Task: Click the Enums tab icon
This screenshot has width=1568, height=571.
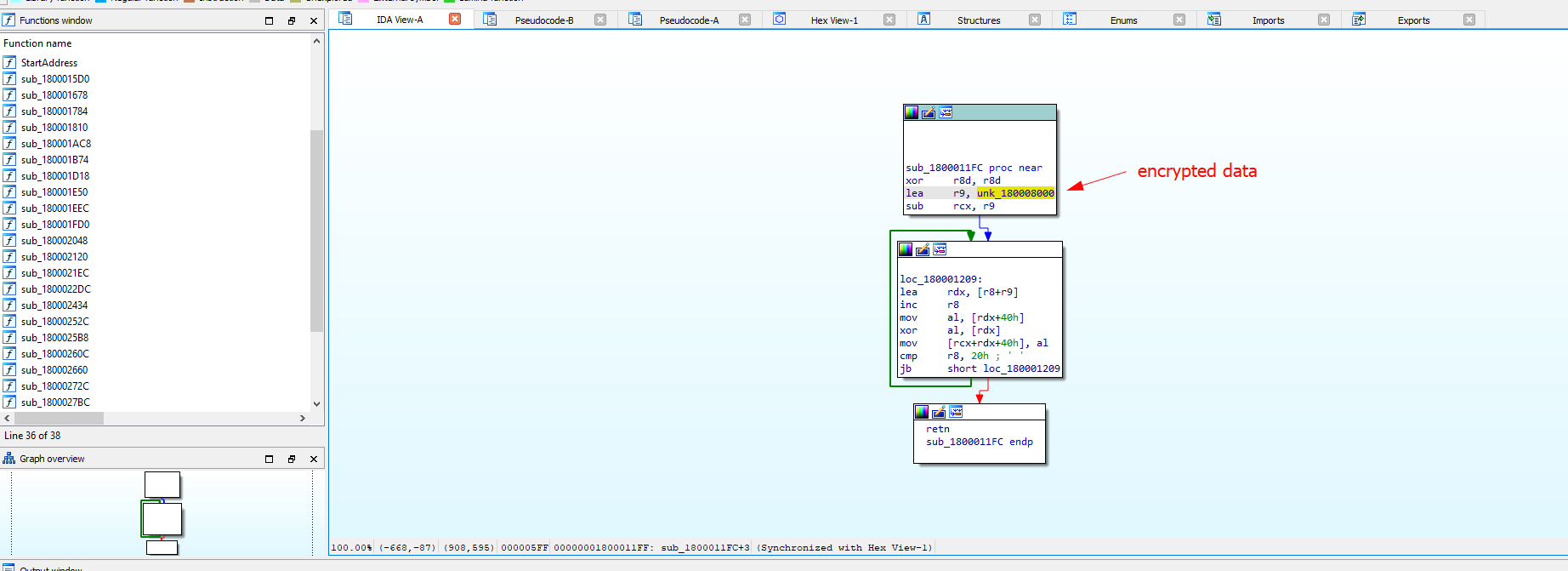Action: click(1070, 20)
